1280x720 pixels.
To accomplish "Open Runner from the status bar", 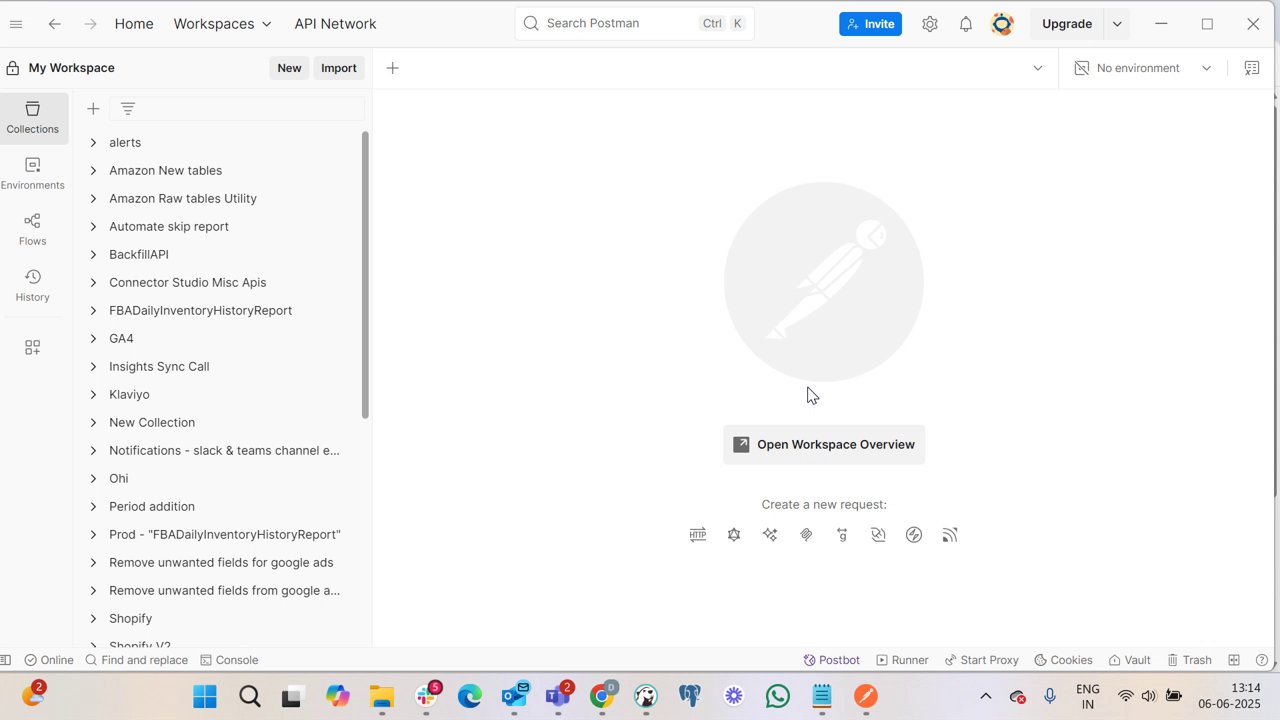I will click(902, 660).
